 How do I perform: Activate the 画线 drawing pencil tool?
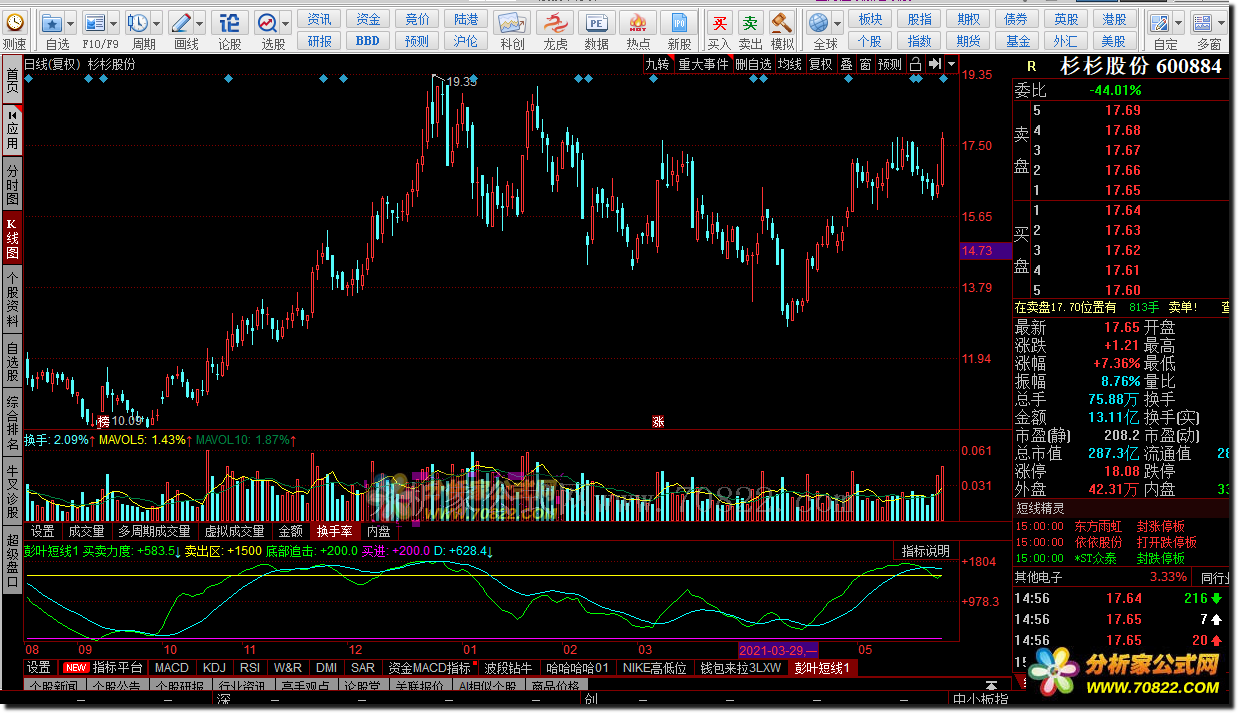click(181, 22)
